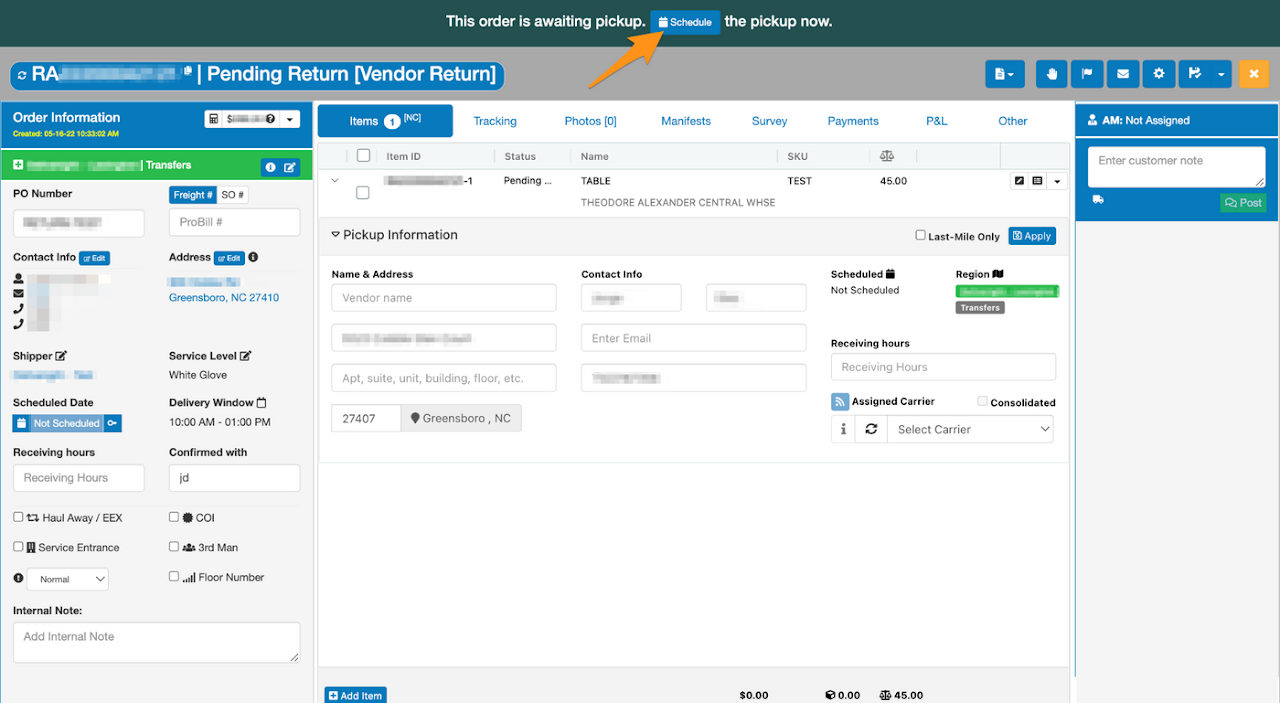Select the SO # toggle button
1280x703 pixels.
coord(233,195)
